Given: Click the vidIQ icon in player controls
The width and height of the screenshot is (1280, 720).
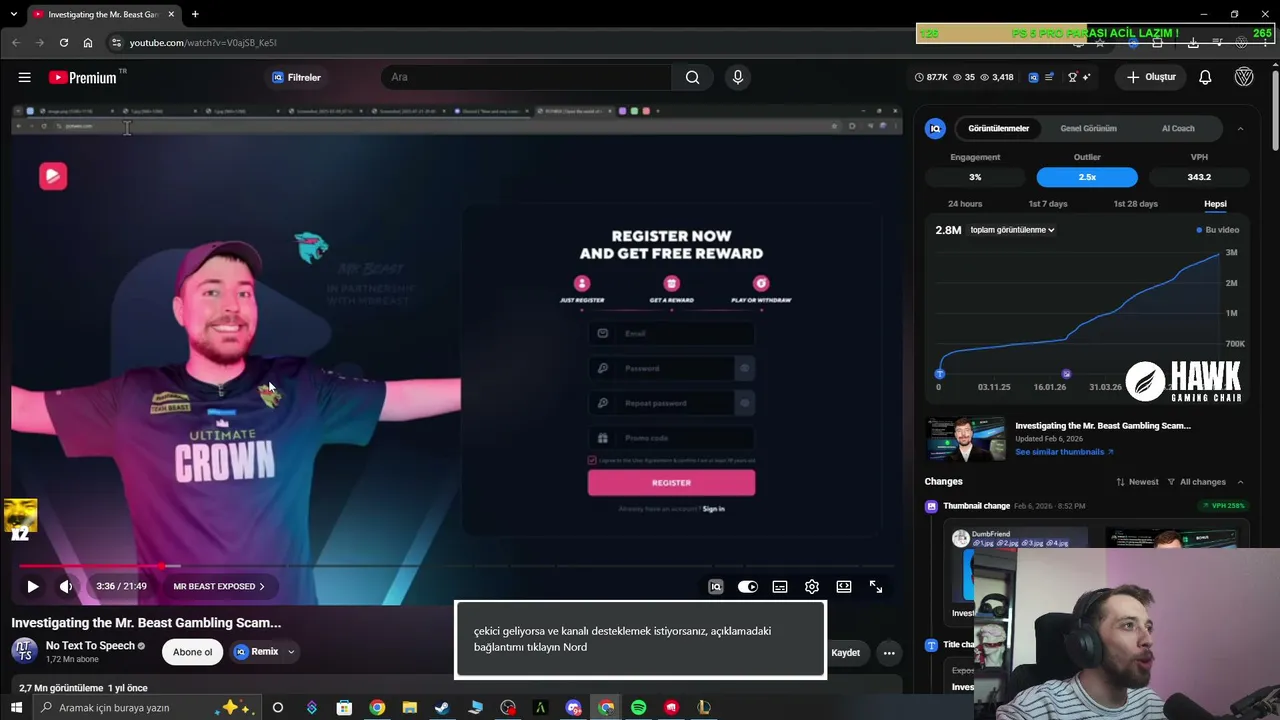Looking at the screenshot, I should coord(716,587).
